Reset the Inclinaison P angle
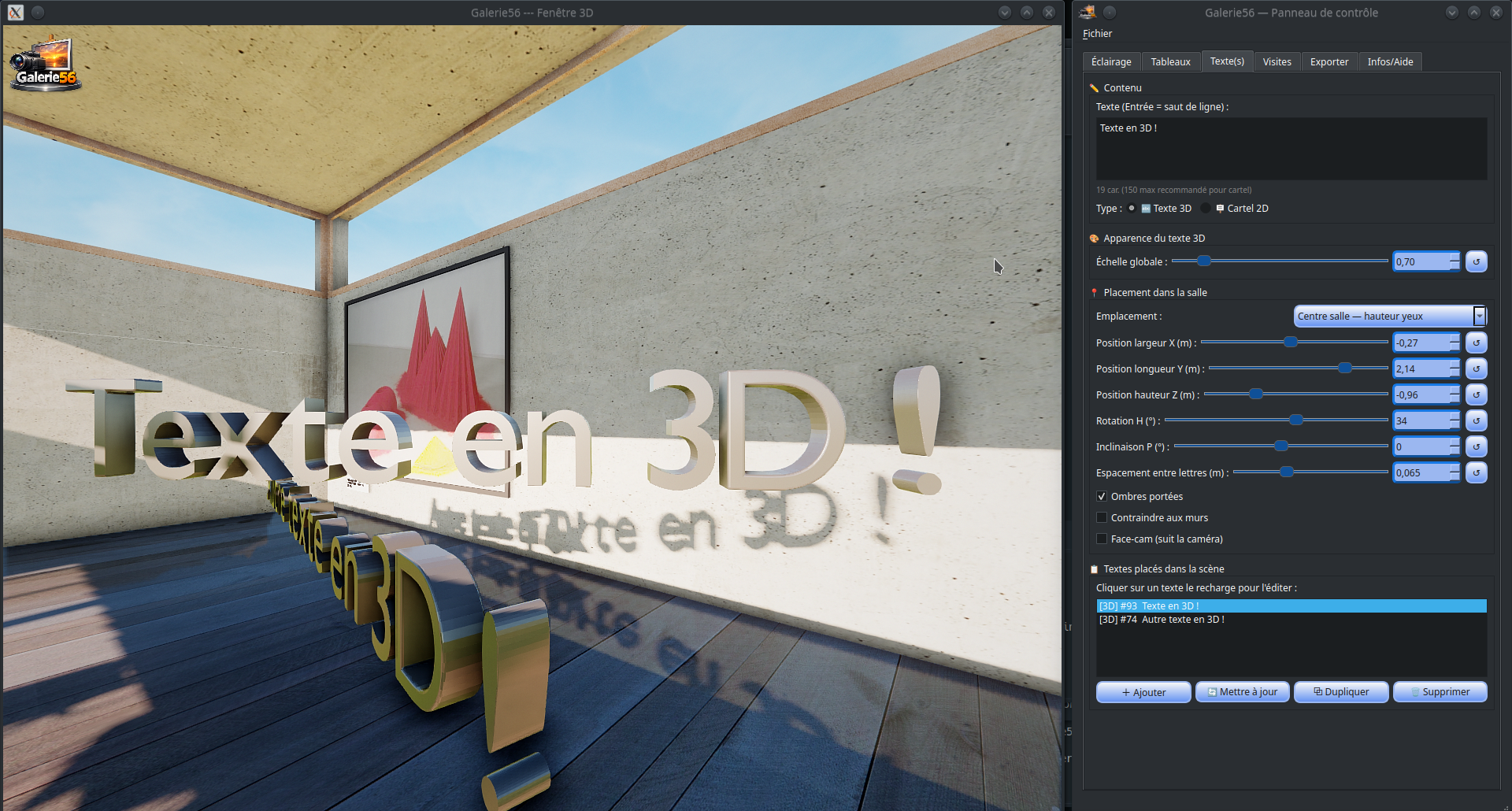This screenshot has height=811, width=1512. pos(1477,446)
